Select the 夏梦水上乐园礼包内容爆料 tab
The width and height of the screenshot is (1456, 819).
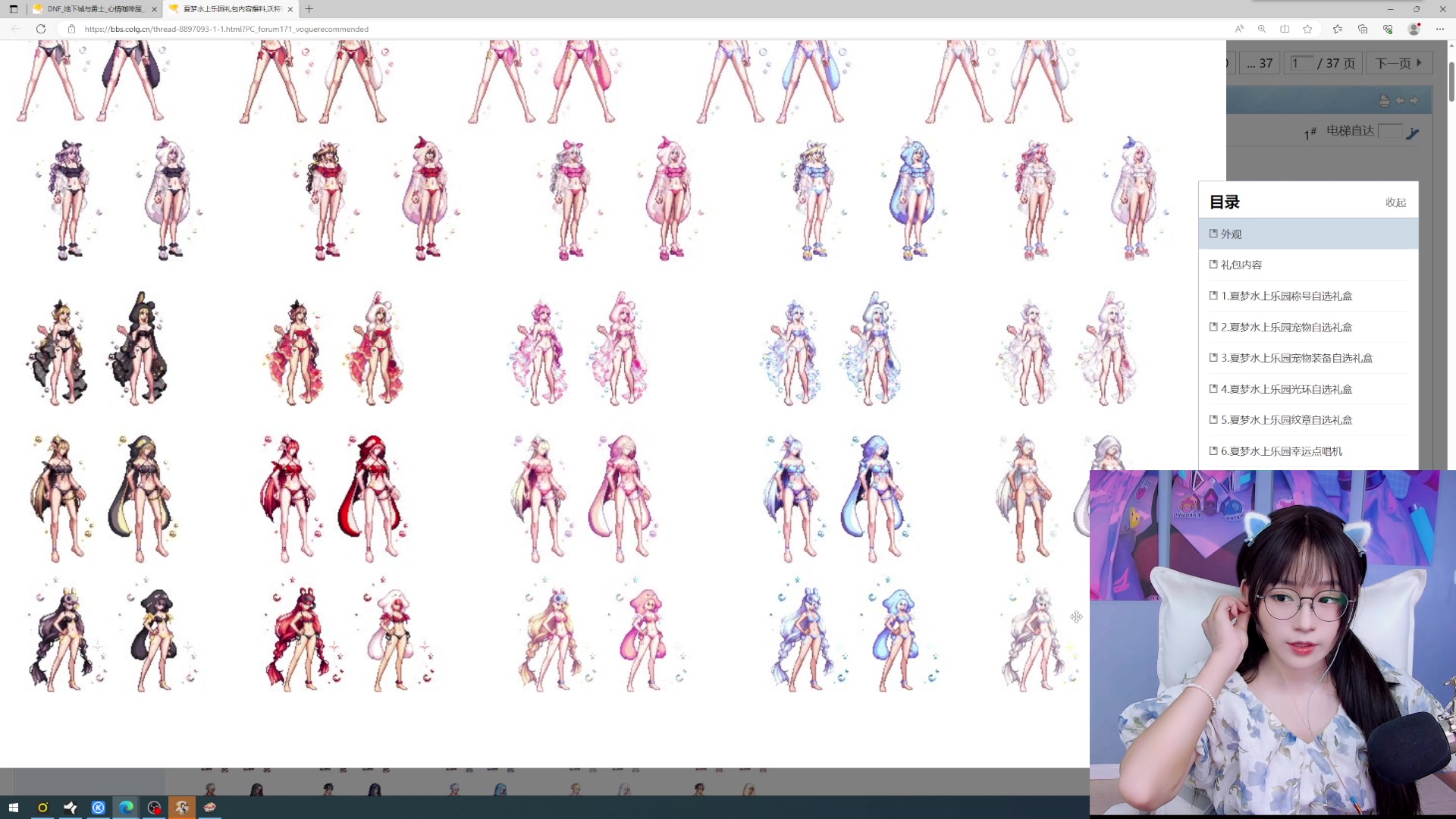click(231, 9)
